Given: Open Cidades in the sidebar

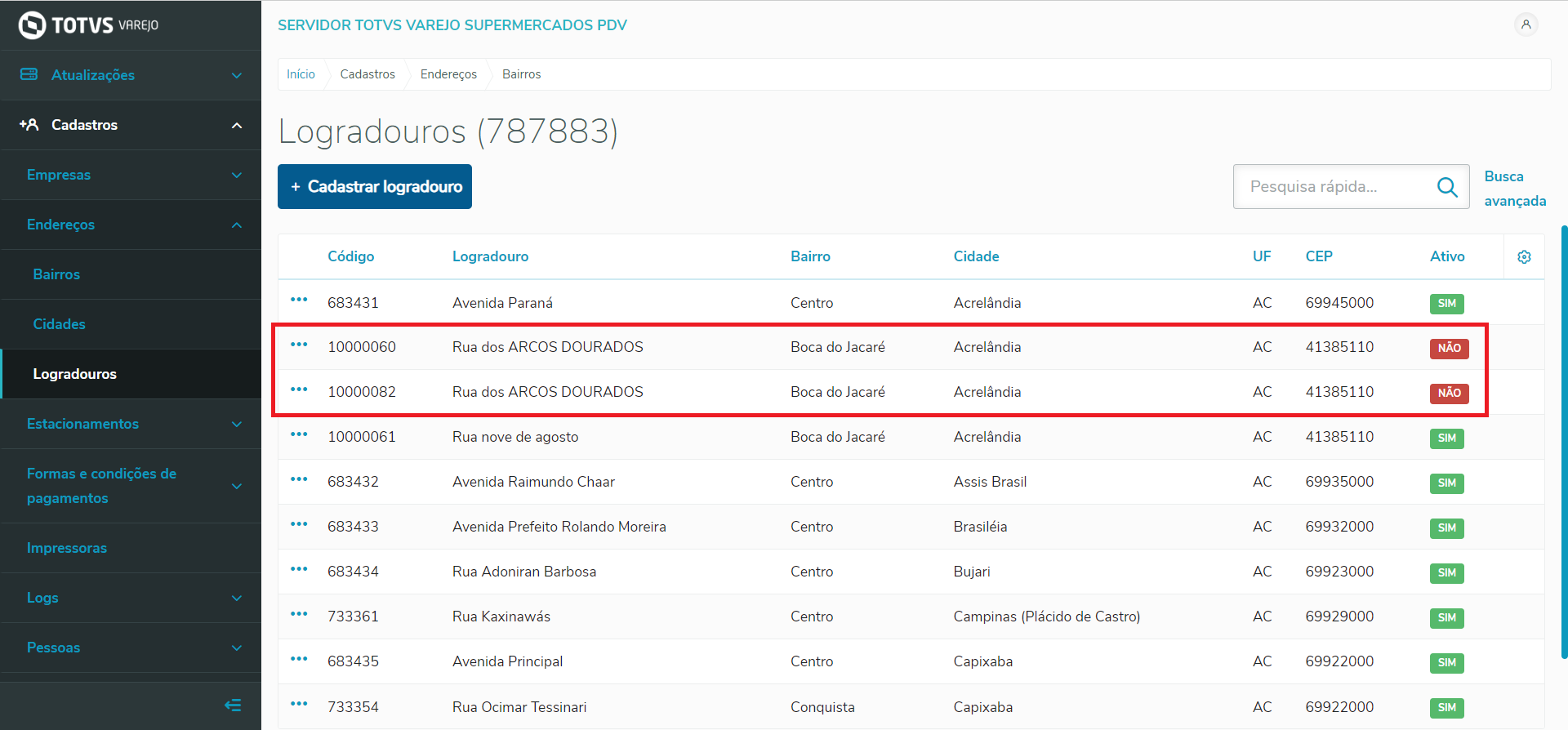Looking at the screenshot, I should [59, 324].
